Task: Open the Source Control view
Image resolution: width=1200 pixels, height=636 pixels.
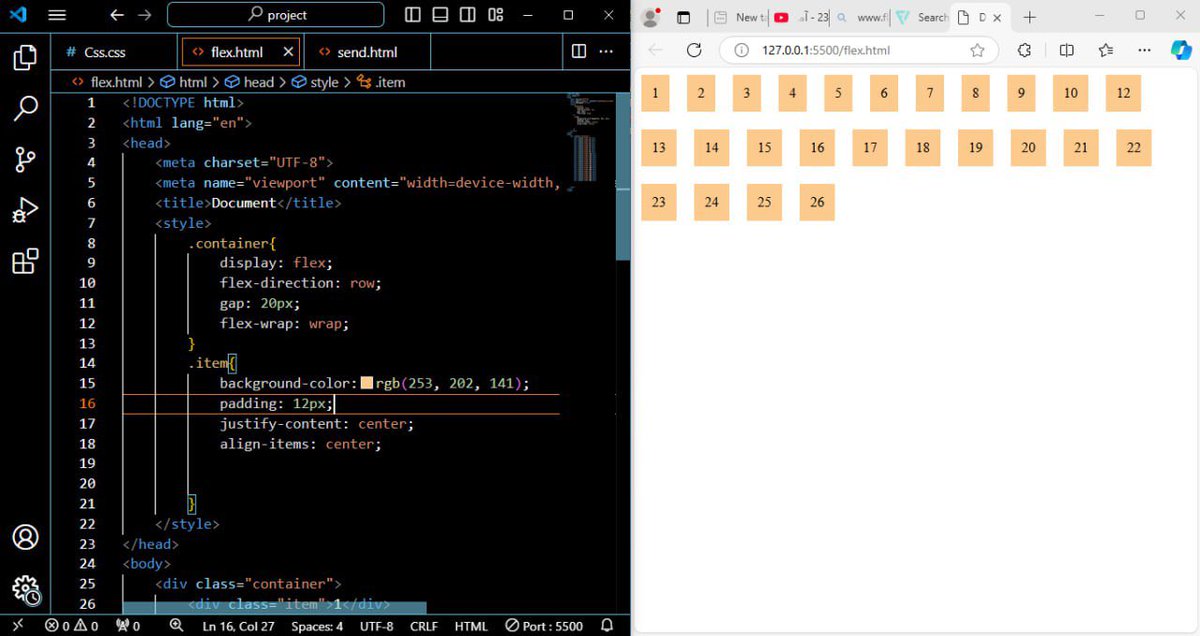Action: [x=25, y=159]
